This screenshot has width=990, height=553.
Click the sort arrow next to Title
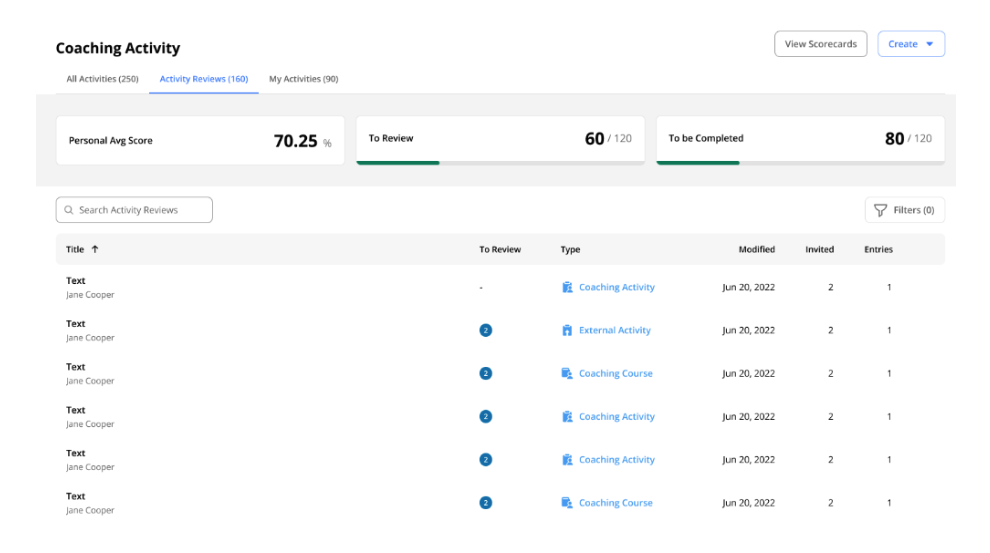(x=95, y=249)
